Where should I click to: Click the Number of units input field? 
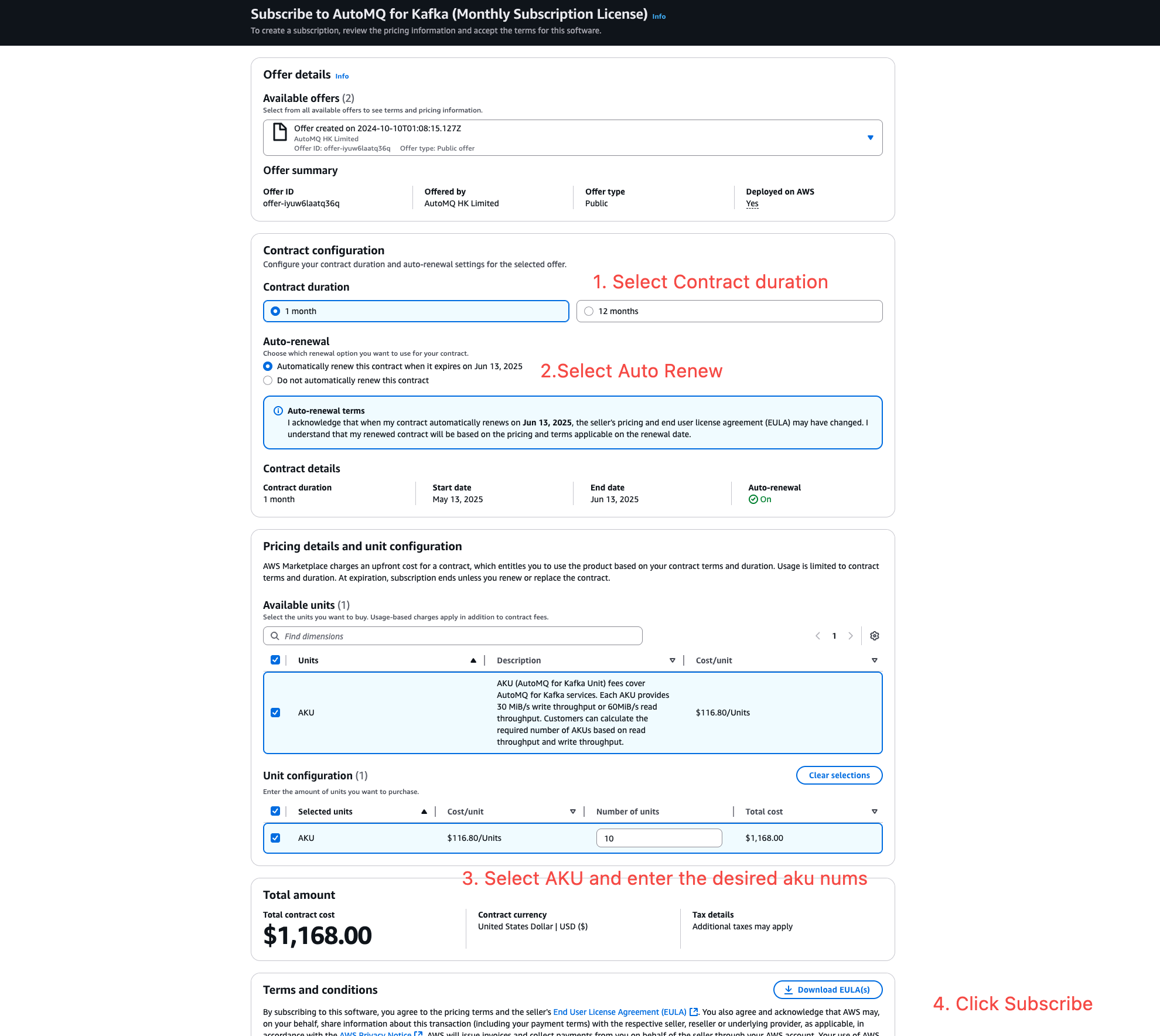pyautogui.click(x=659, y=838)
